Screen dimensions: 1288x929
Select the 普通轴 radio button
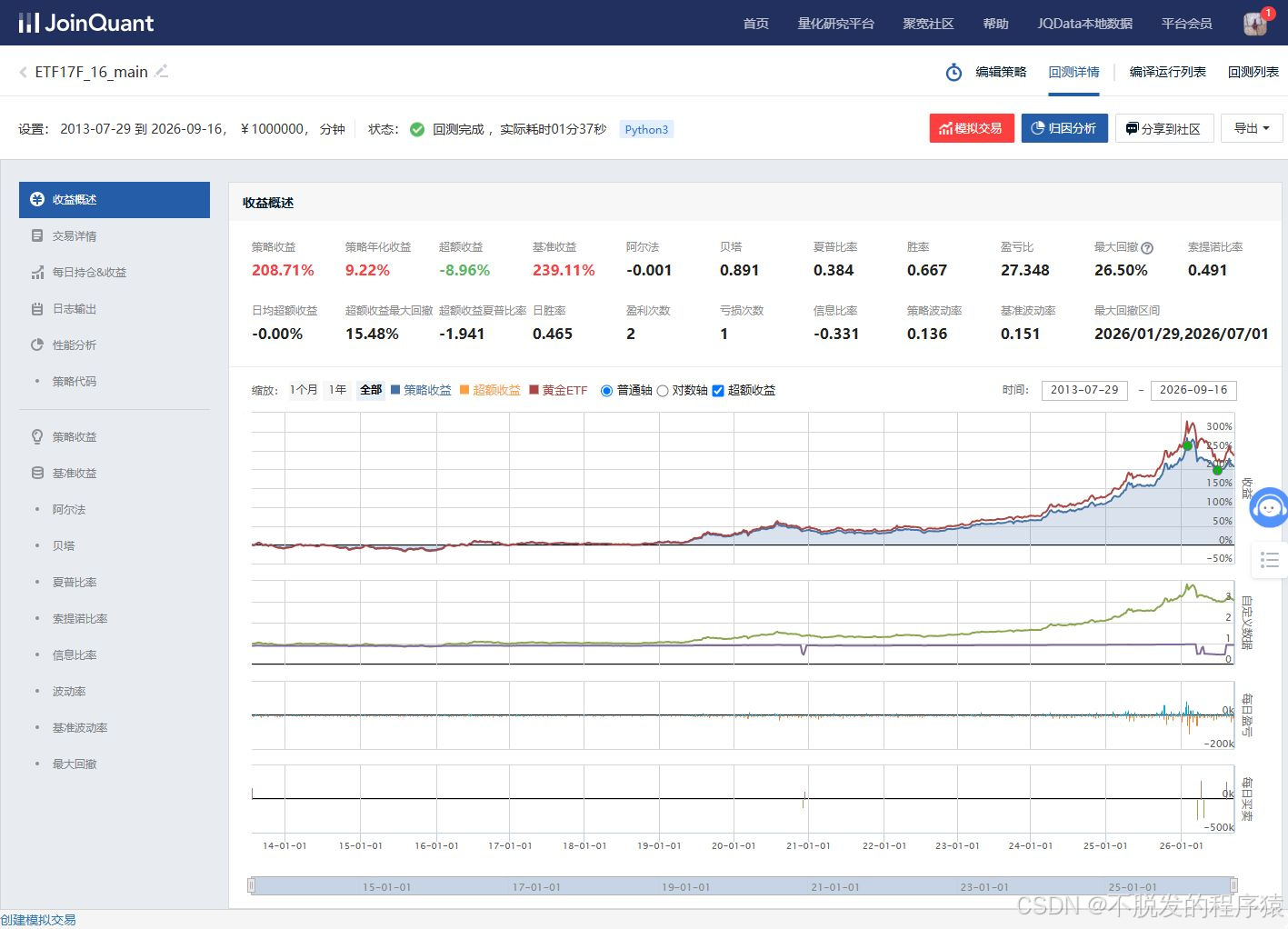coord(607,391)
